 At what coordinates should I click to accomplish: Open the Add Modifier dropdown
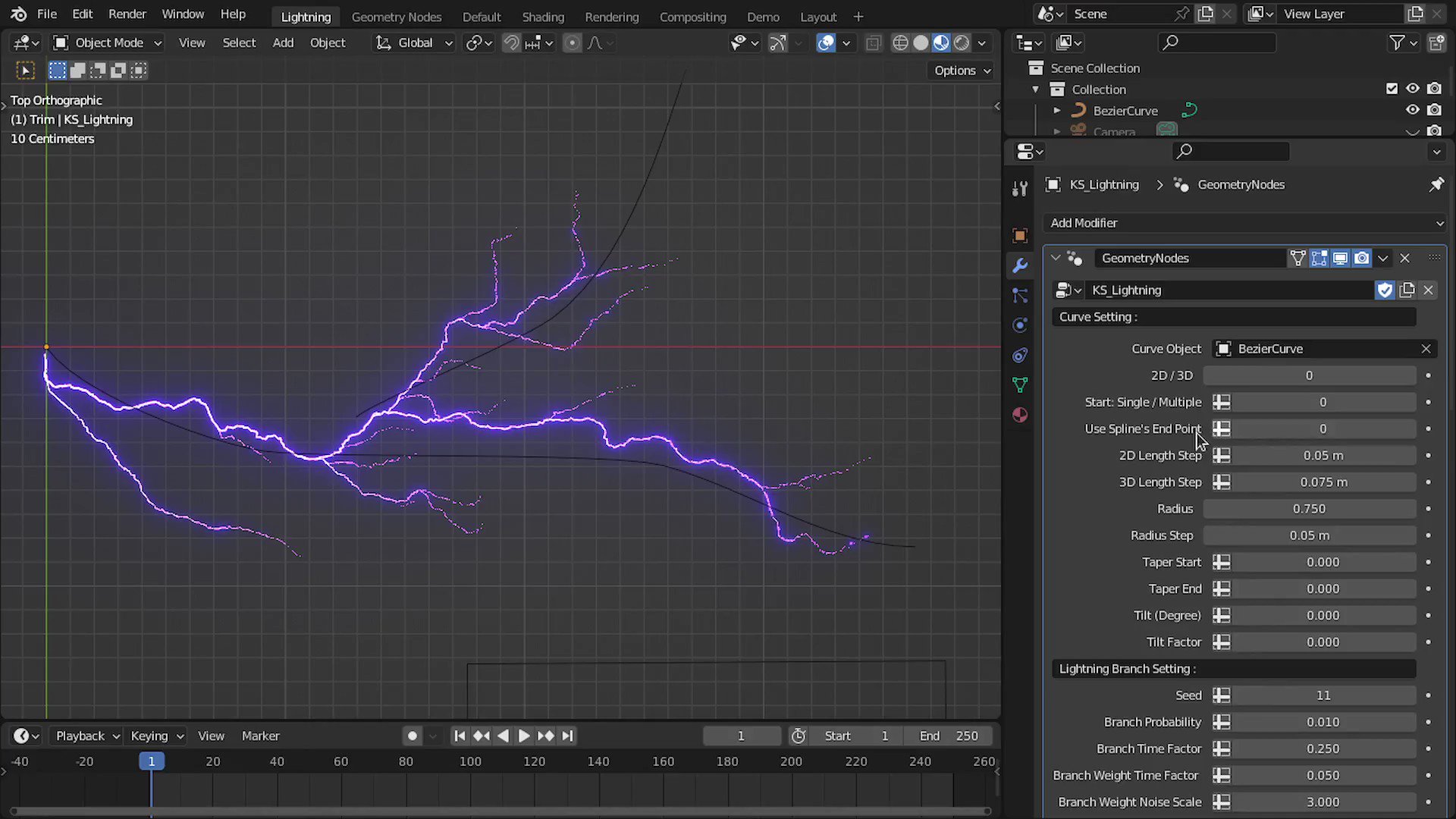[1244, 223]
